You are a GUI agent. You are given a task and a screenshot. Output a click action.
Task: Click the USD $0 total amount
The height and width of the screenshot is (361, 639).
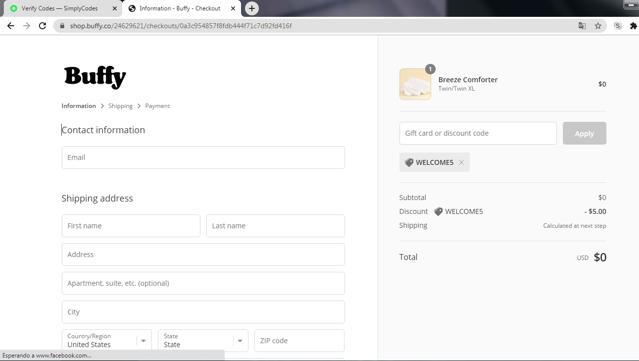coord(591,257)
